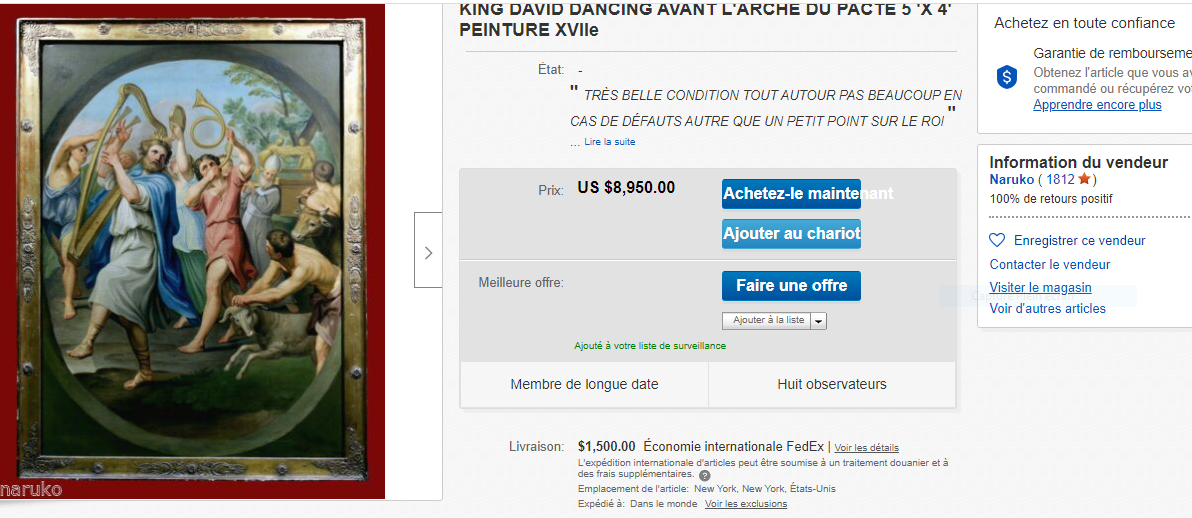1192x518 pixels.
Task: Open Voir les exclusions link
Action: [746, 504]
